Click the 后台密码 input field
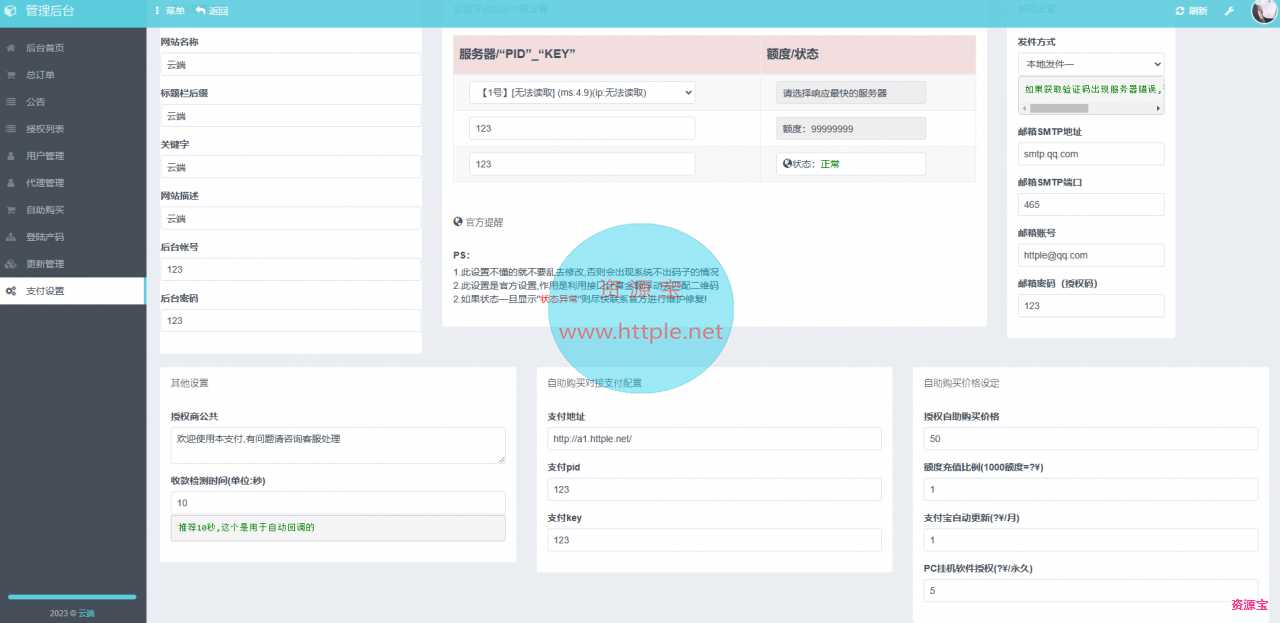 (290, 321)
